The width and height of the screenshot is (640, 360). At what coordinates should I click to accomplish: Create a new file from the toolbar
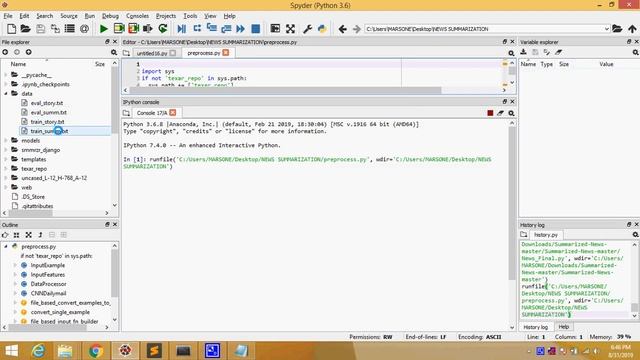click(11, 29)
